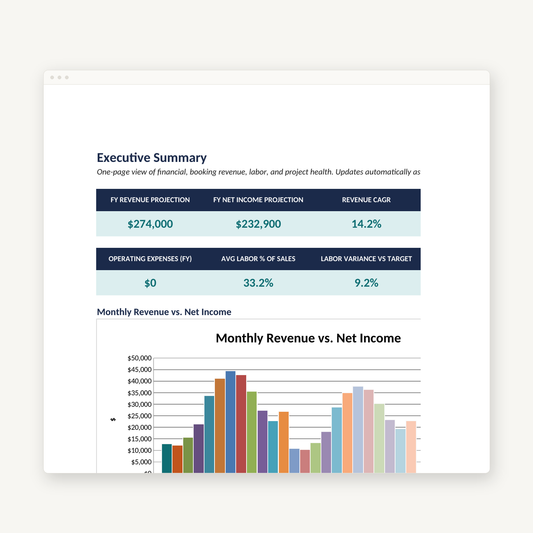Select the Executive Summary heading

coord(152,158)
